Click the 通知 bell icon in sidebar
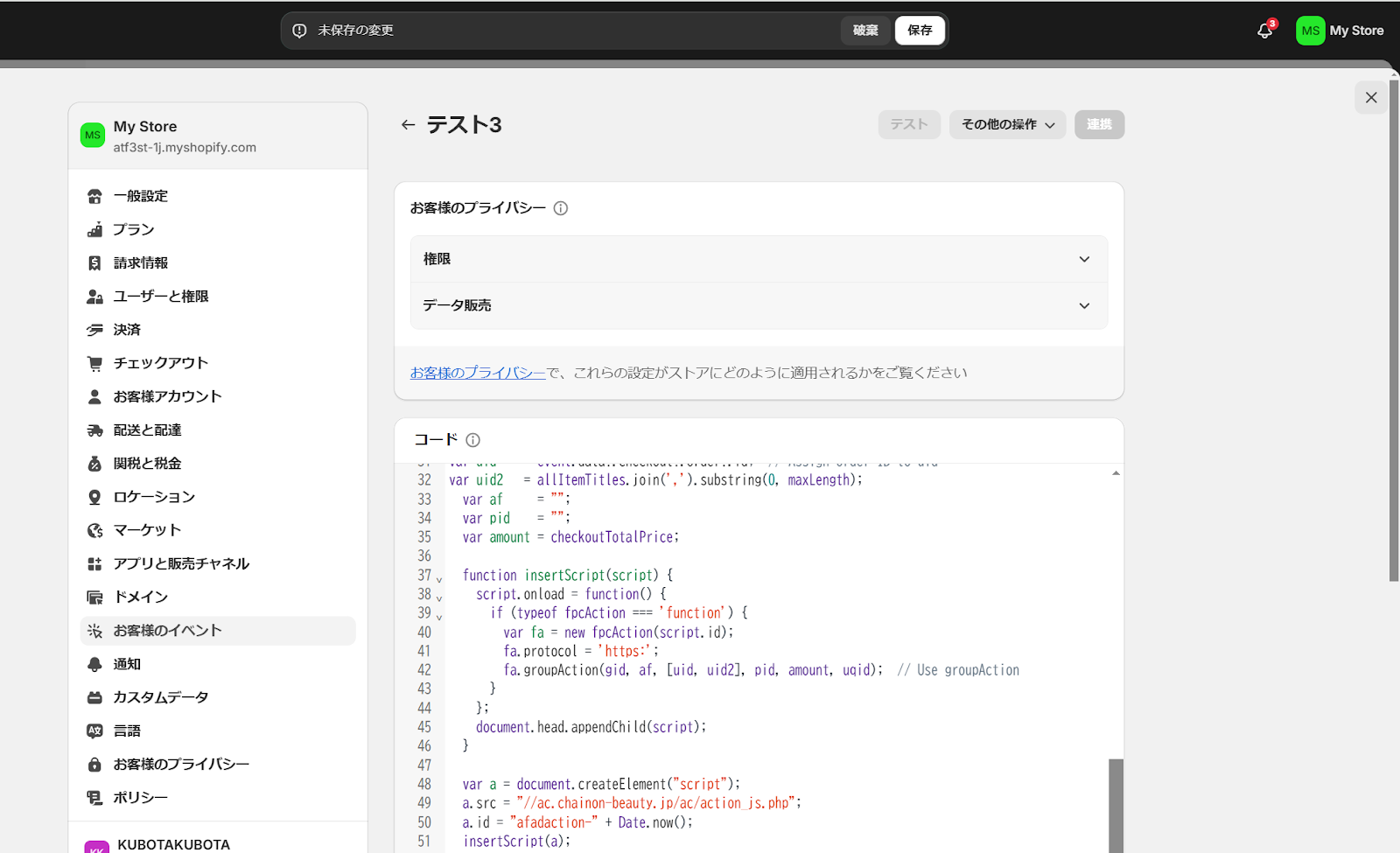The width and height of the screenshot is (1400, 853). click(94, 664)
